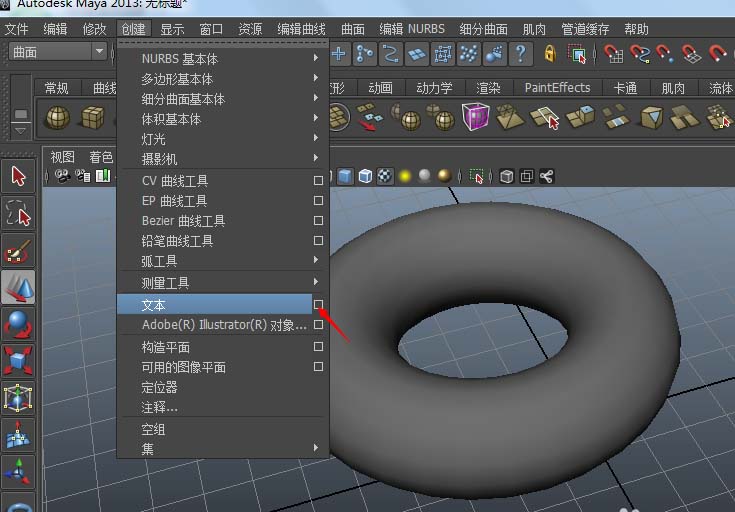Open EP Curve Tool option box

tap(318, 201)
